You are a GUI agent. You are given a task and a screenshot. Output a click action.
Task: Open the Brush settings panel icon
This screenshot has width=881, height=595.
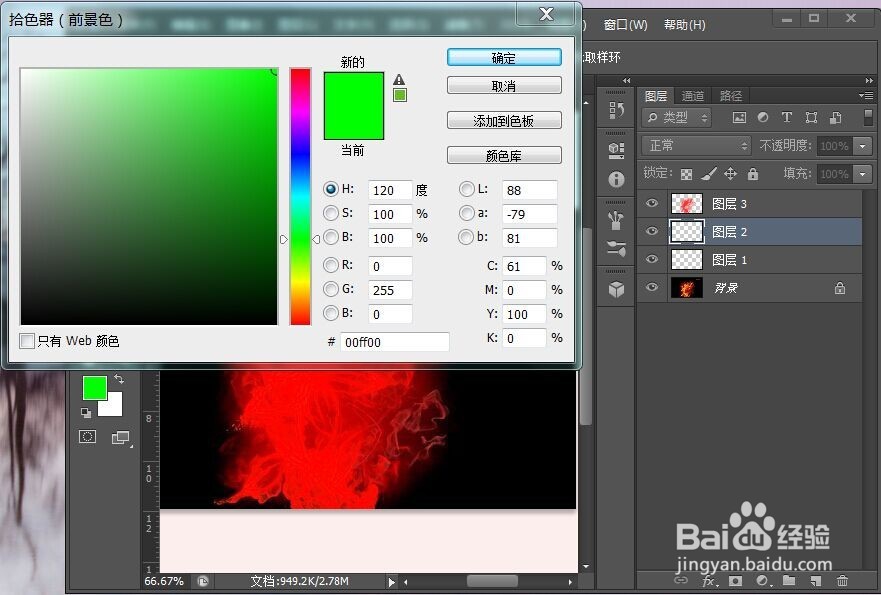616,248
